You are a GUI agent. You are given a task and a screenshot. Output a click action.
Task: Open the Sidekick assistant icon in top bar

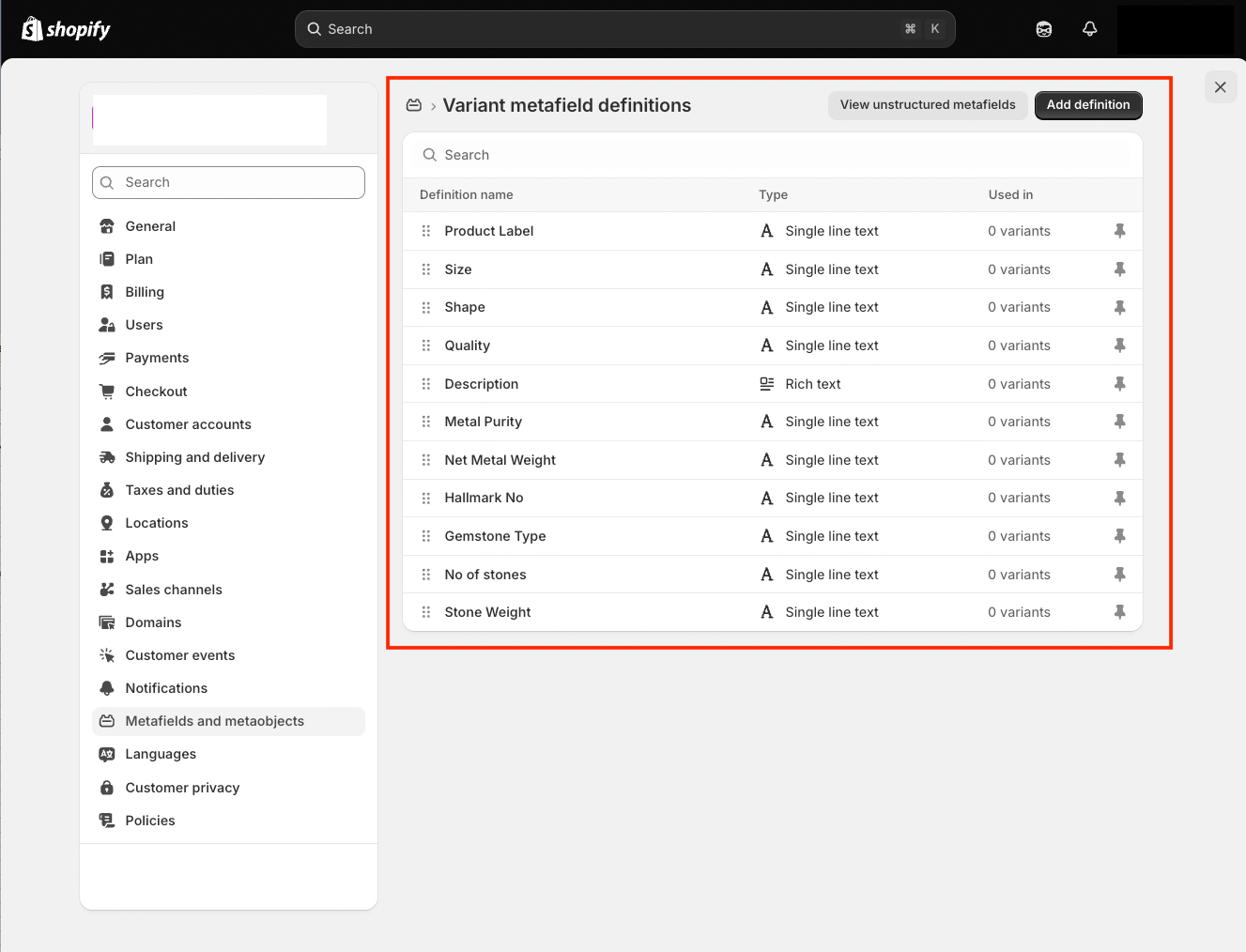[x=1044, y=29]
